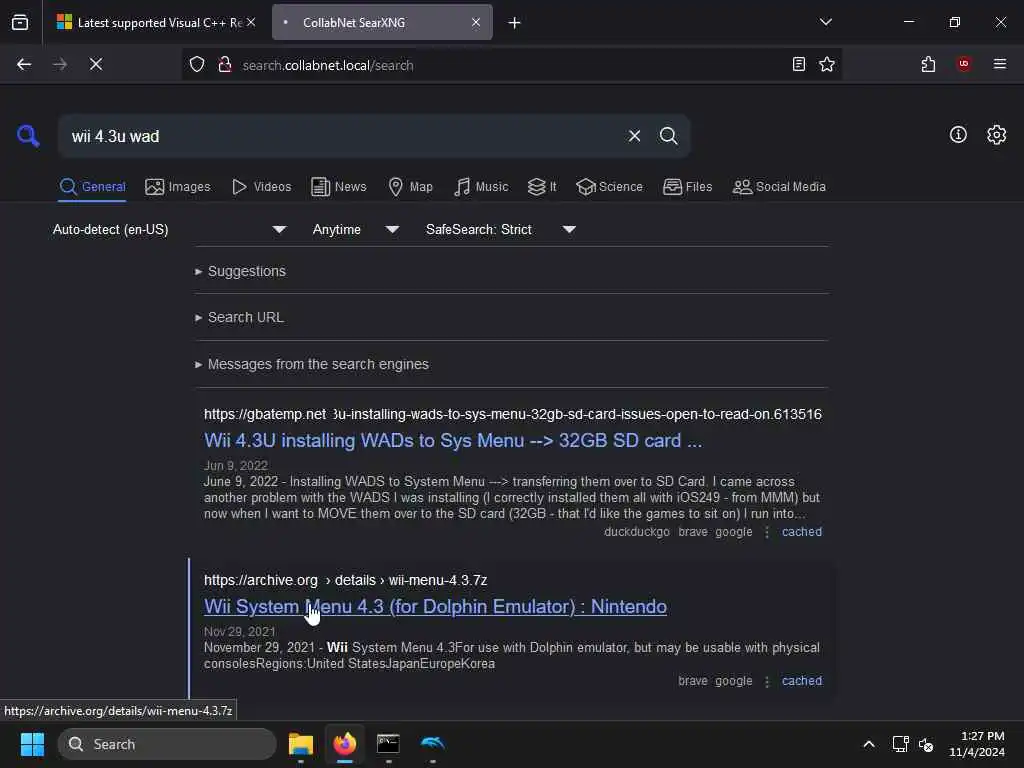Submit search with magnifier button

[x=668, y=136]
